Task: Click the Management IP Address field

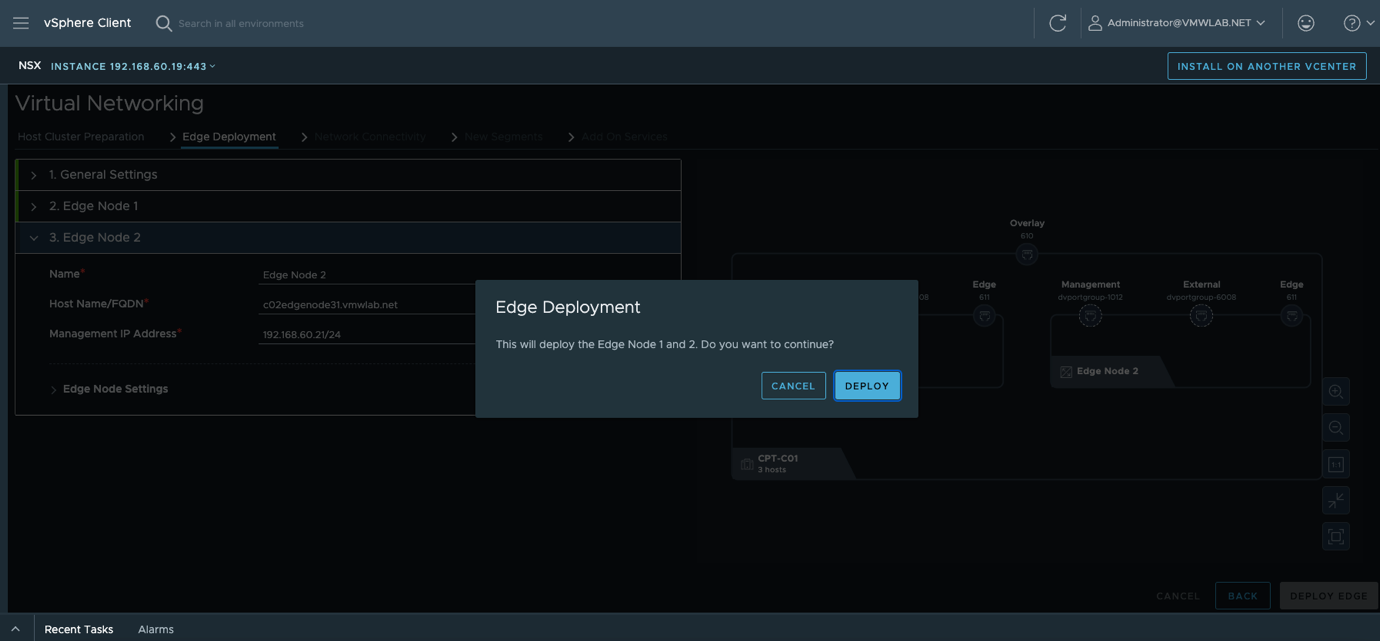Action: pyautogui.click(x=367, y=334)
